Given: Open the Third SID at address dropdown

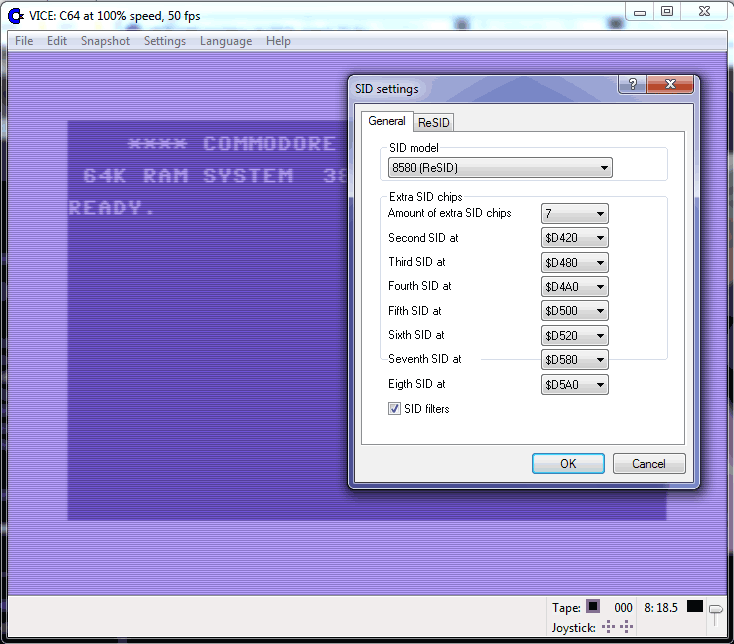Looking at the screenshot, I should (574, 263).
